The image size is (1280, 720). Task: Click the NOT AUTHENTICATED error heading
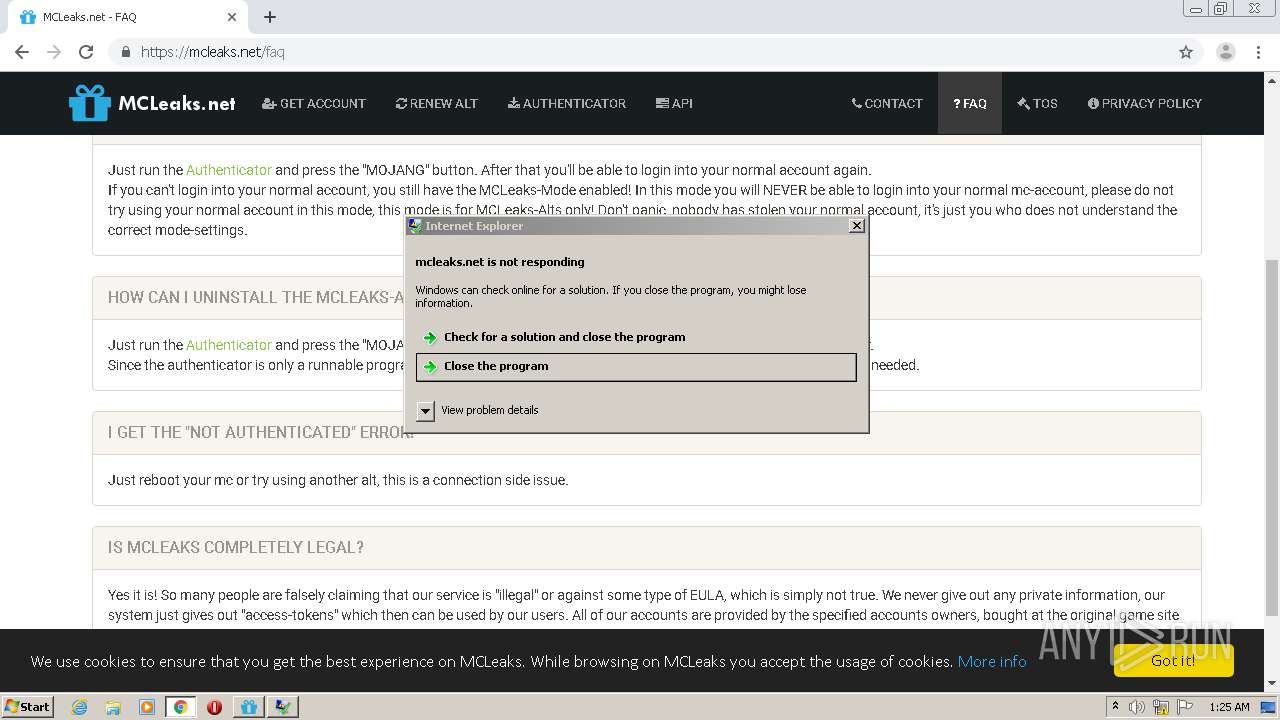[261, 432]
